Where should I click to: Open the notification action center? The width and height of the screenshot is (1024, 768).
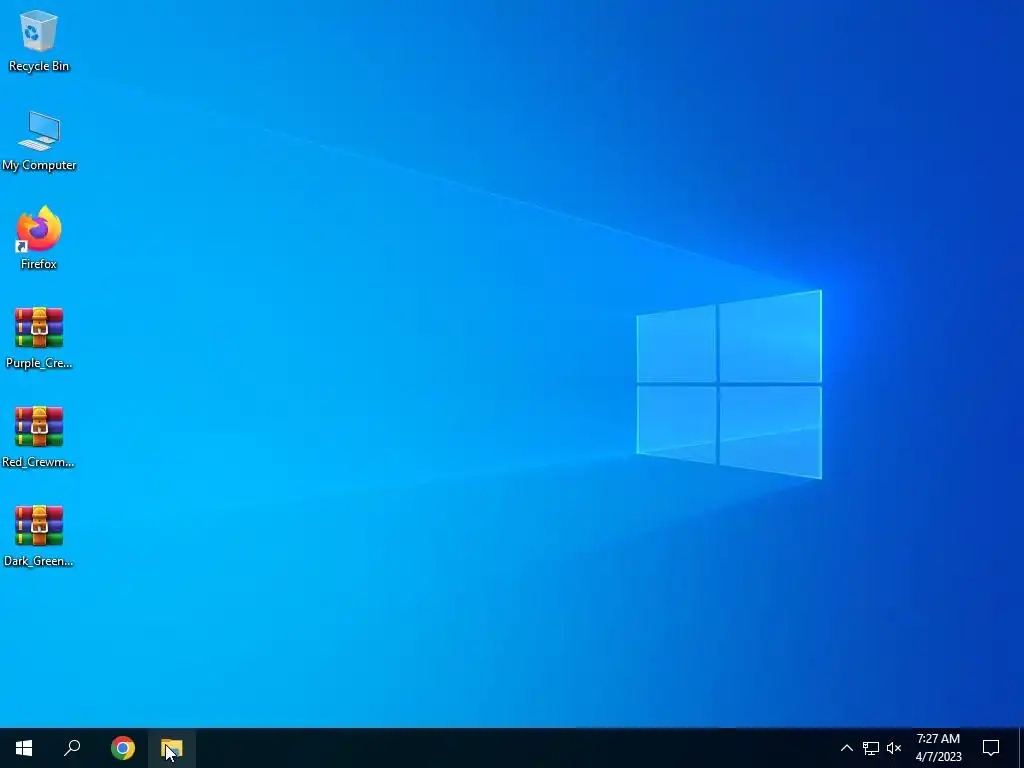[x=991, y=748]
